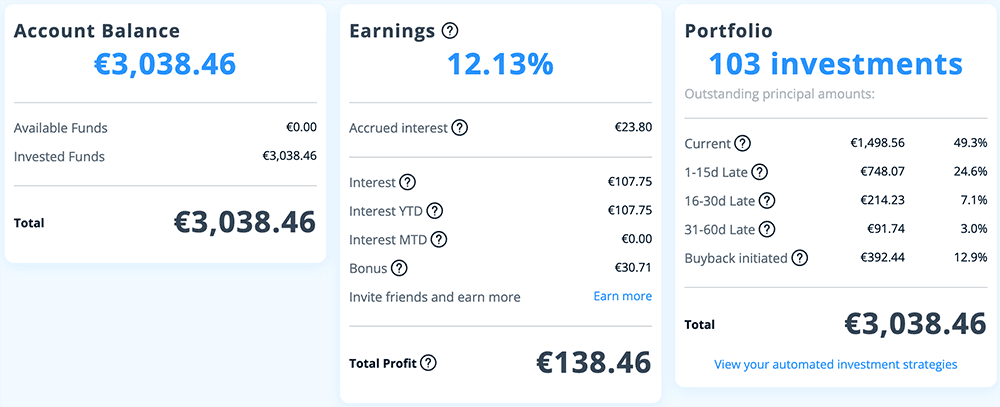Show the Bonus help tooltip icon
Screen dimensions: 1000x407
pos(399,268)
